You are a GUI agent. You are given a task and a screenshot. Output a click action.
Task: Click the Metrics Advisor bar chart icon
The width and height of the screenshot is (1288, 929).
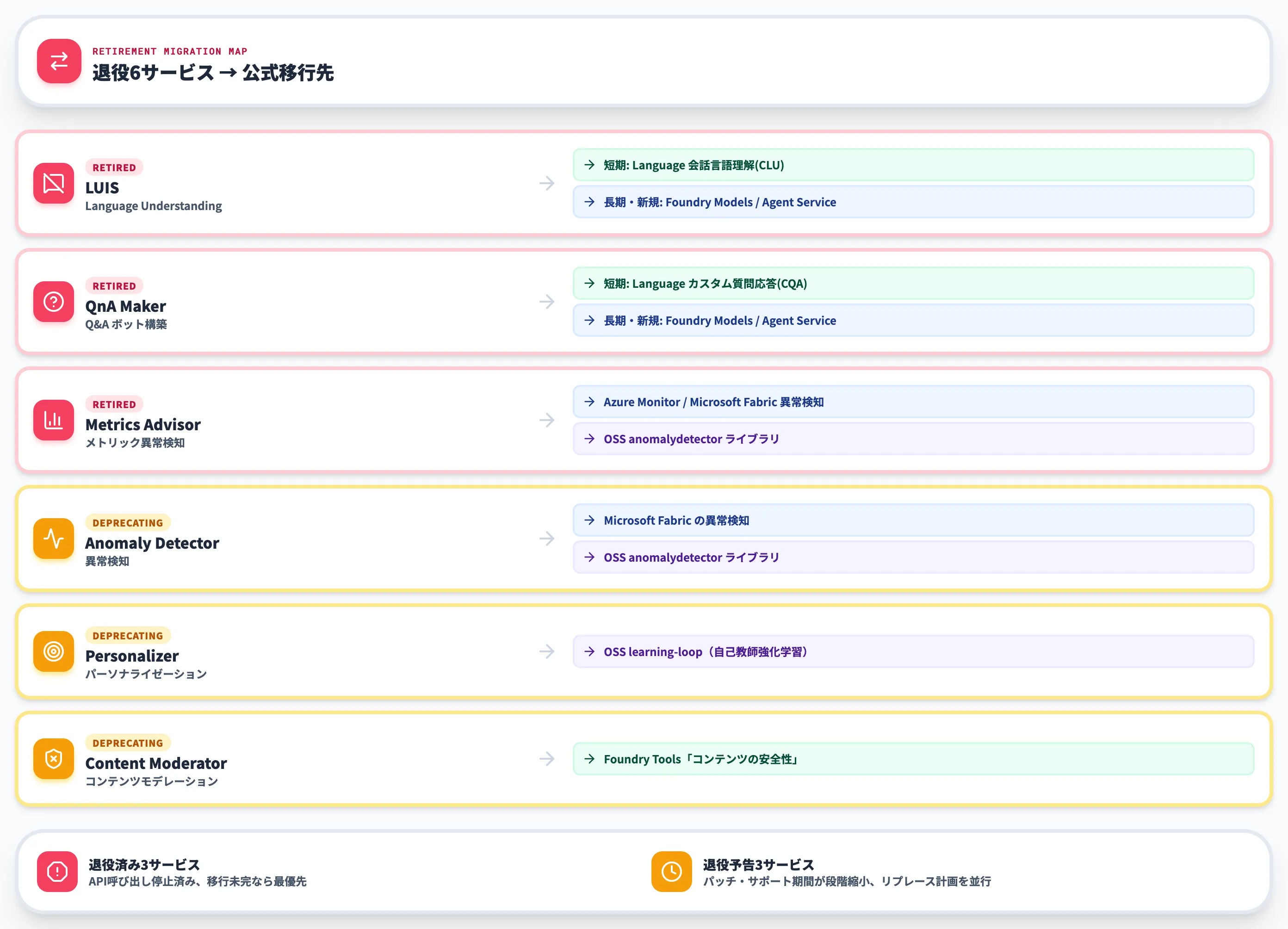(53, 420)
